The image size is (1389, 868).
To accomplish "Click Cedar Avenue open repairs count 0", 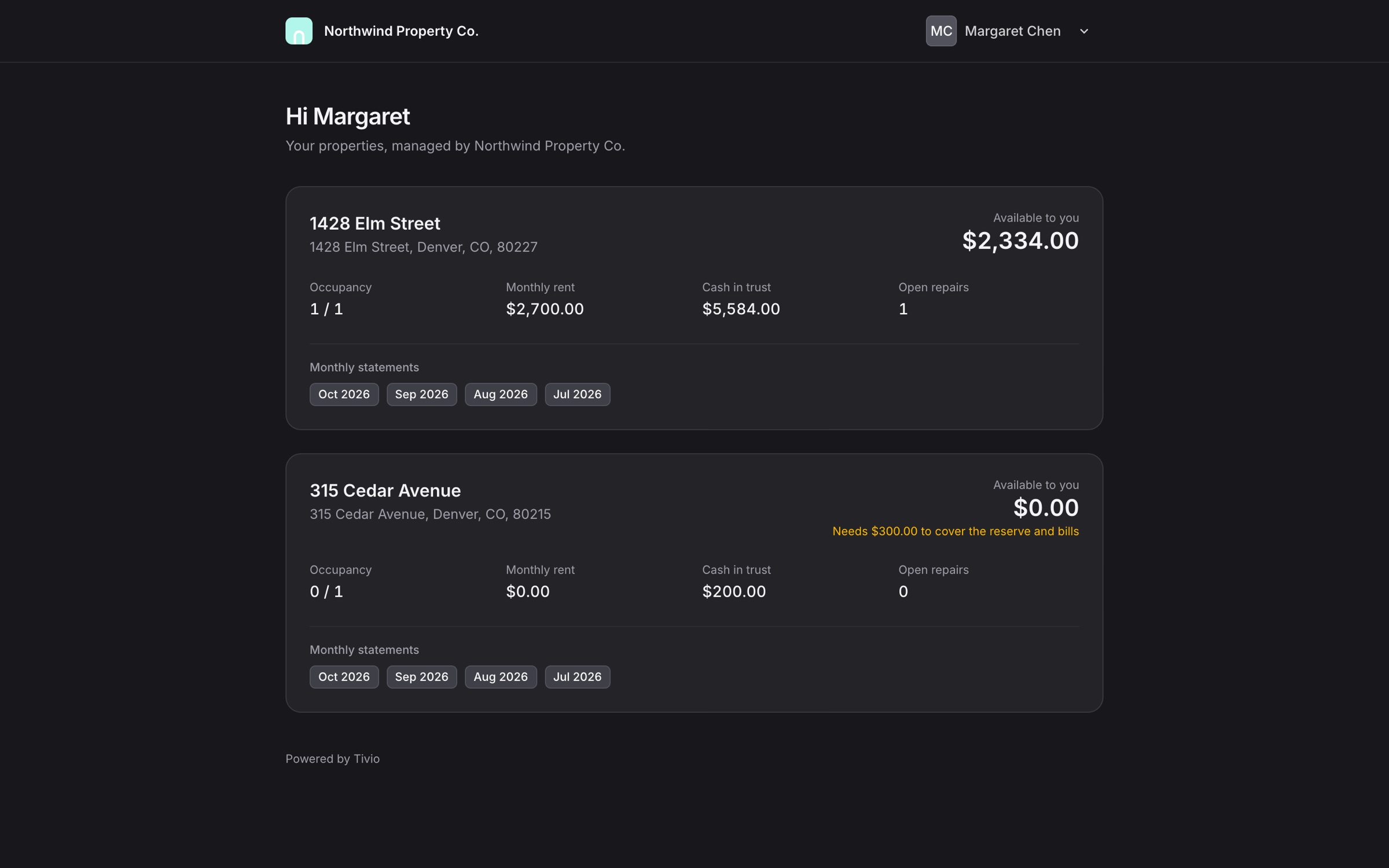I will click(x=903, y=591).
